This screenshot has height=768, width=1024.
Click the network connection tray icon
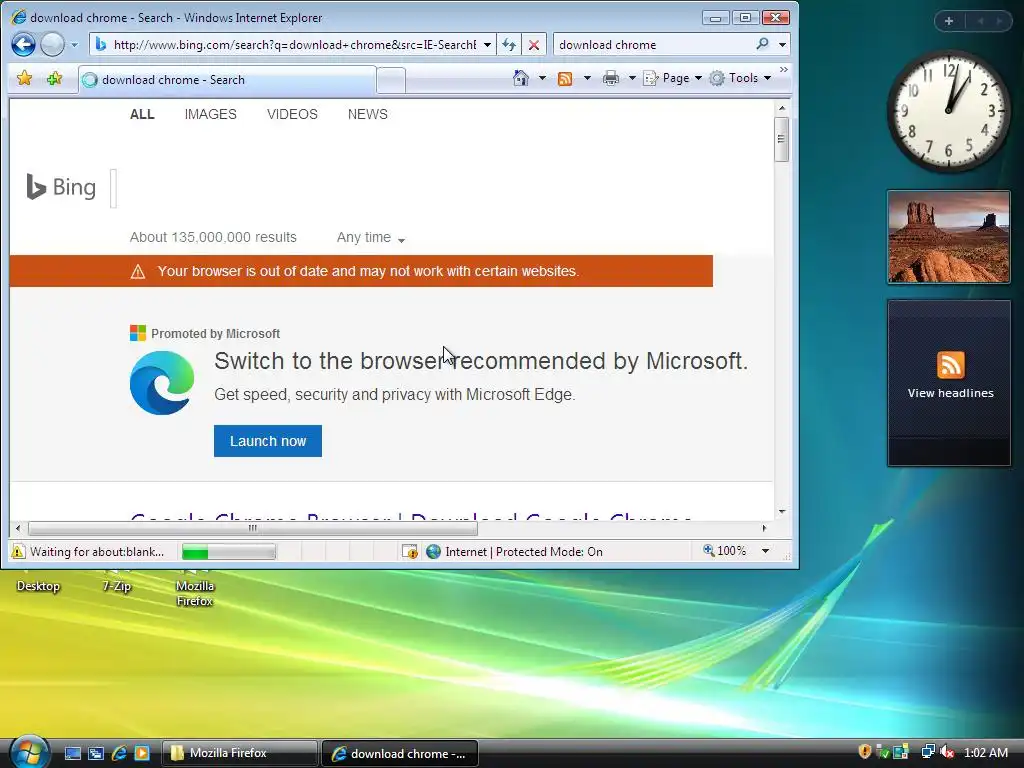coord(927,752)
